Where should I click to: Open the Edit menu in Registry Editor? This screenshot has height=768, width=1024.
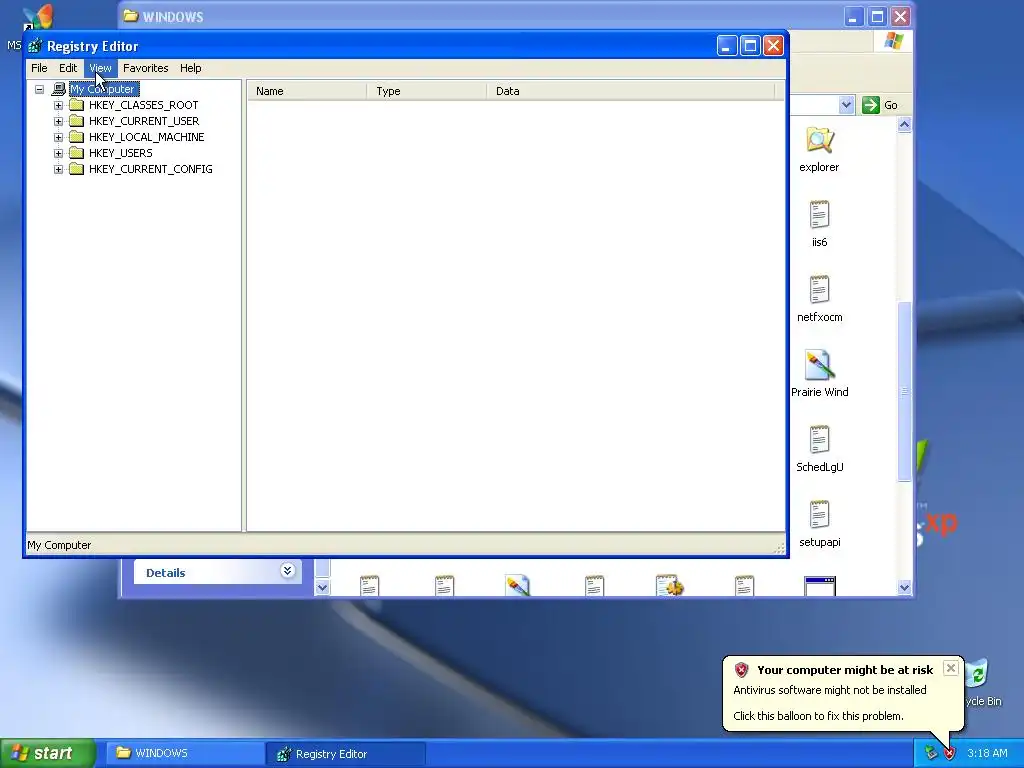(68, 68)
